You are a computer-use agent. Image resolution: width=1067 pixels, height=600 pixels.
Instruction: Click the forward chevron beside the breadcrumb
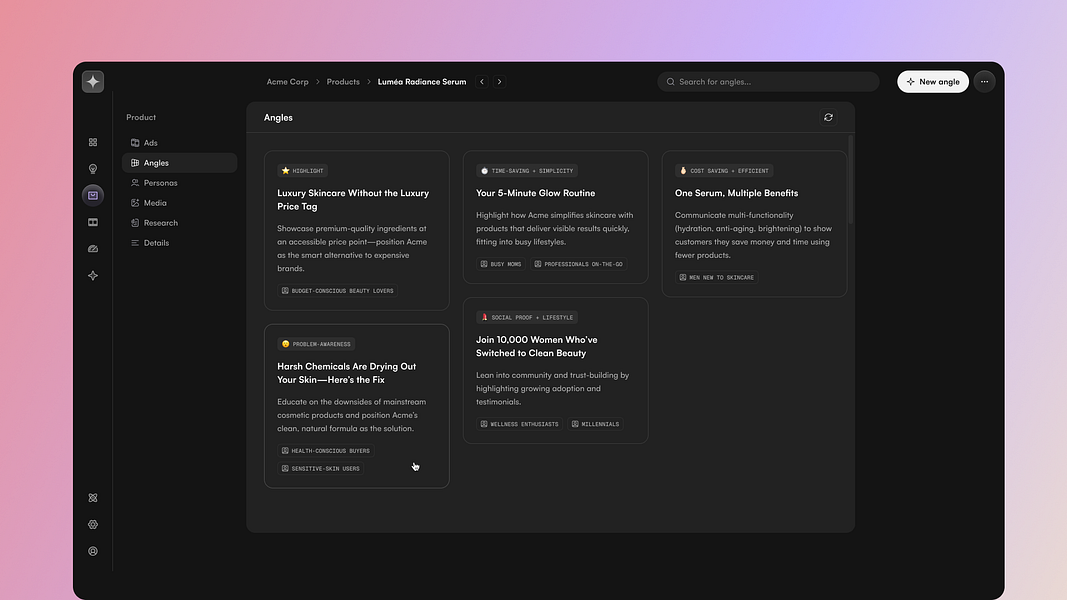[499, 81]
